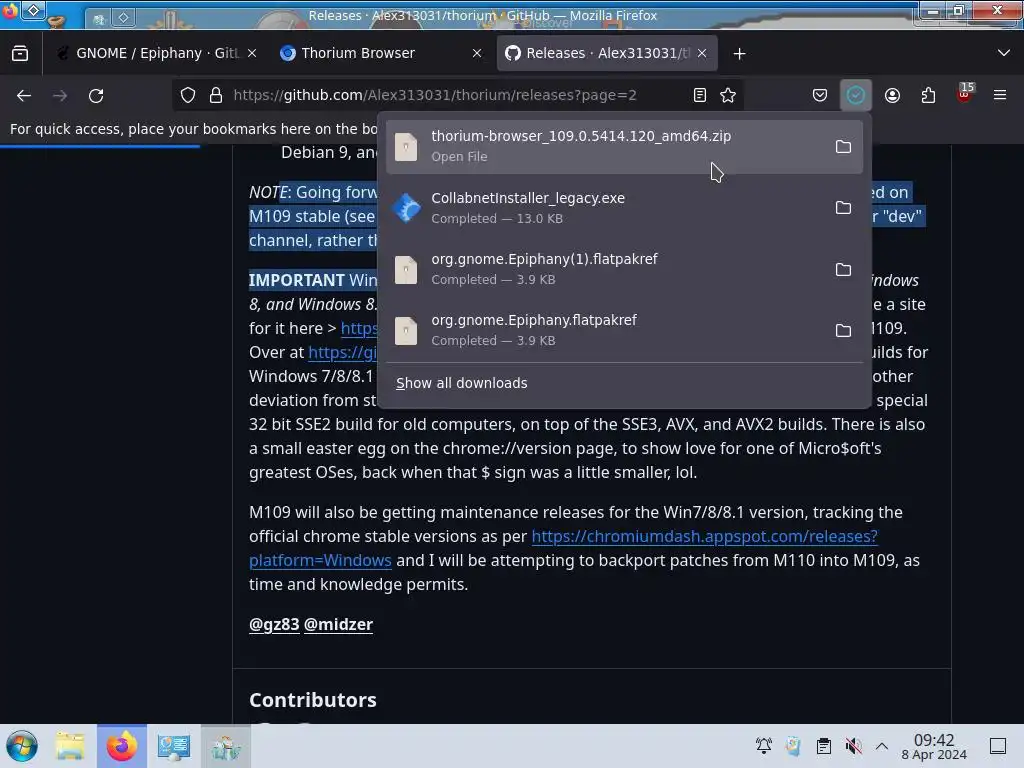Close GNOME / Epiphany tab
This screenshot has height=768, width=1024.
[x=252, y=53]
